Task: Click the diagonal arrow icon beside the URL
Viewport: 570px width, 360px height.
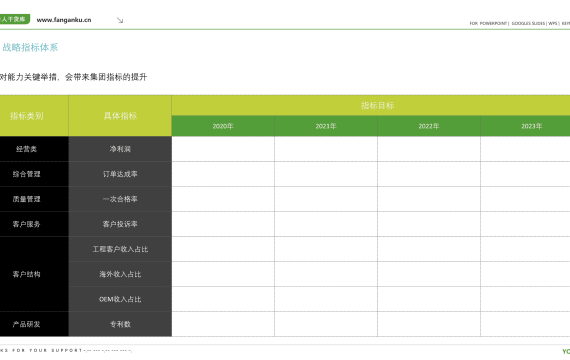Action: click(x=120, y=20)
